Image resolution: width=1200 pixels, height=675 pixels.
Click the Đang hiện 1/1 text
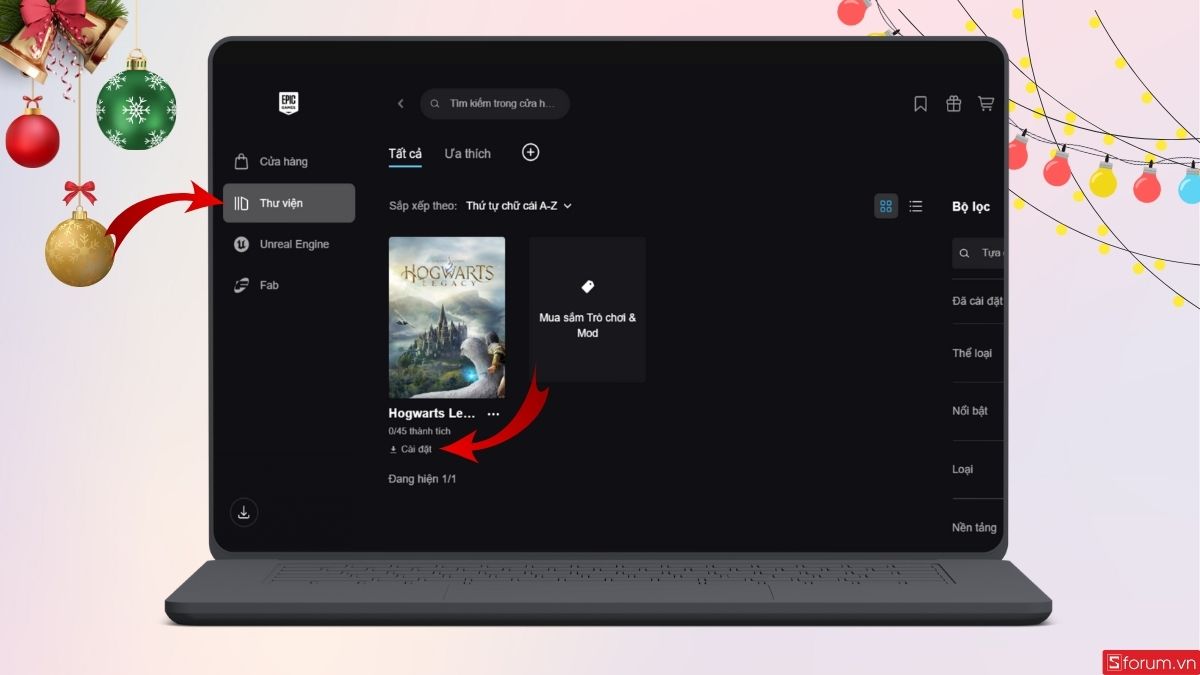click(422, 479)
